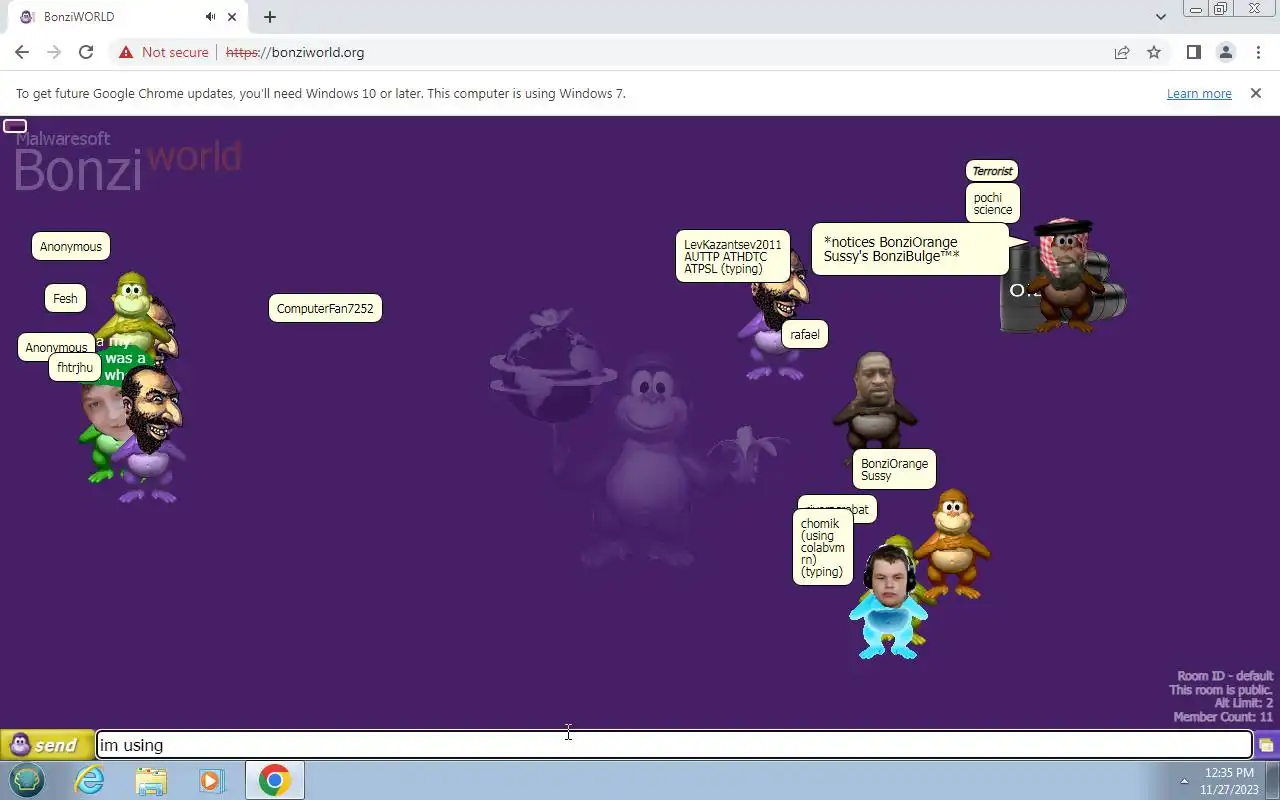Click the chat message input field

(x=674, y=745)
